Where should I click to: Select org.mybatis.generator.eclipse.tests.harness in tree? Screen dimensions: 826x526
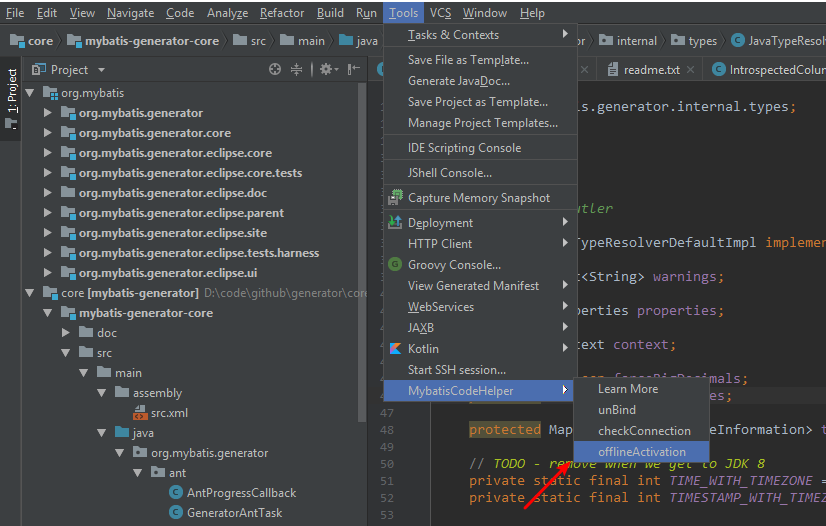pos(199,253)
